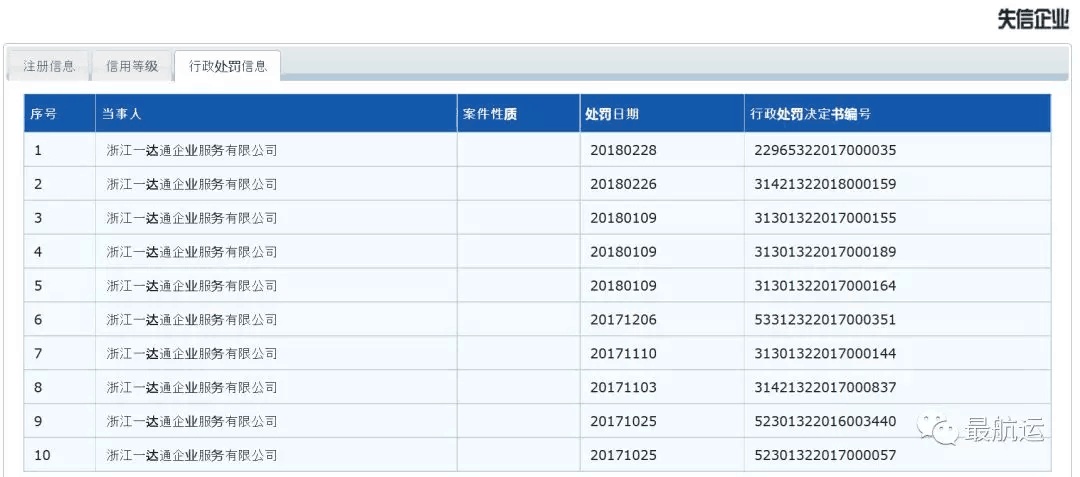The image size is (1080, 477).
Task: Click sequence number 7 cell
Action: pyautogui.click(x=59, y=354)
